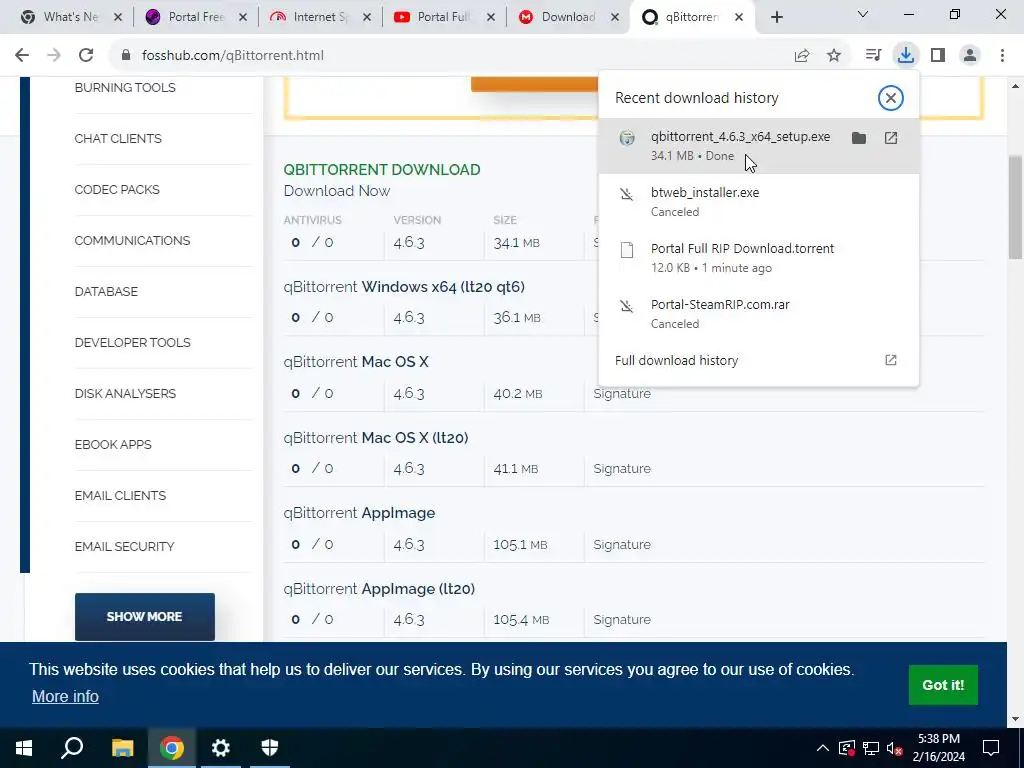Open File Explorer from taskbar

click(x=122, y=748)
